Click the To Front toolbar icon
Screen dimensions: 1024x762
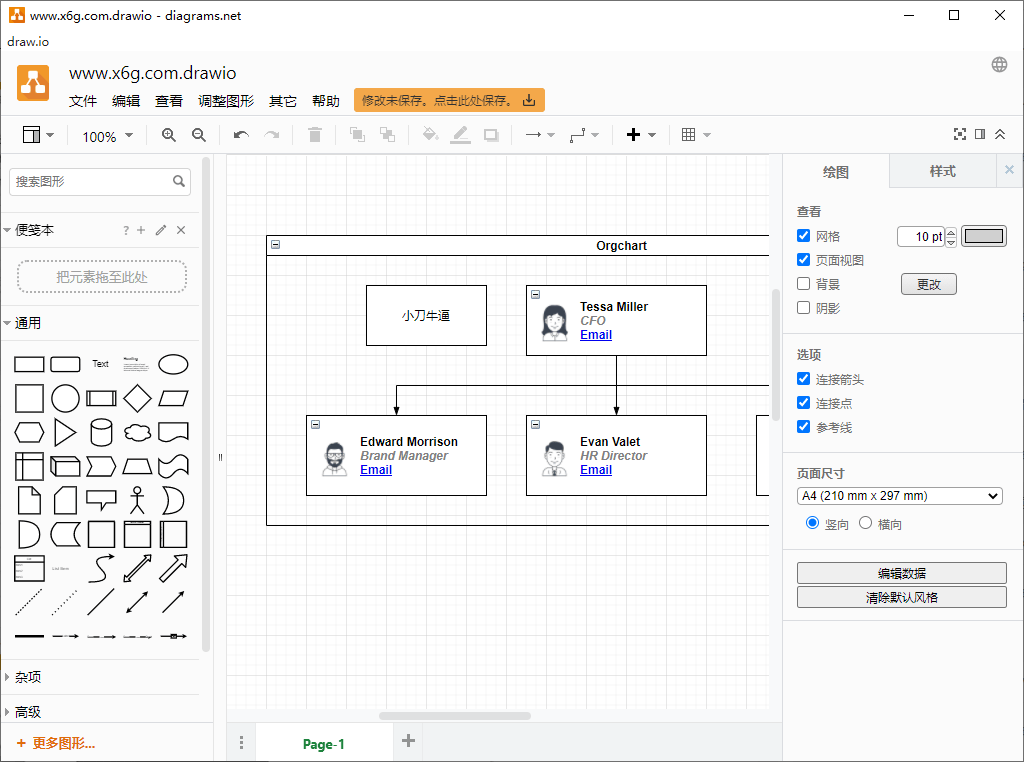click(x=356, y=134)
